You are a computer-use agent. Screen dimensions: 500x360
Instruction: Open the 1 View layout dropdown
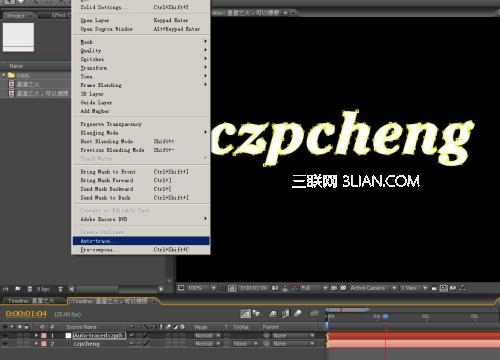(x=413, y=288)
